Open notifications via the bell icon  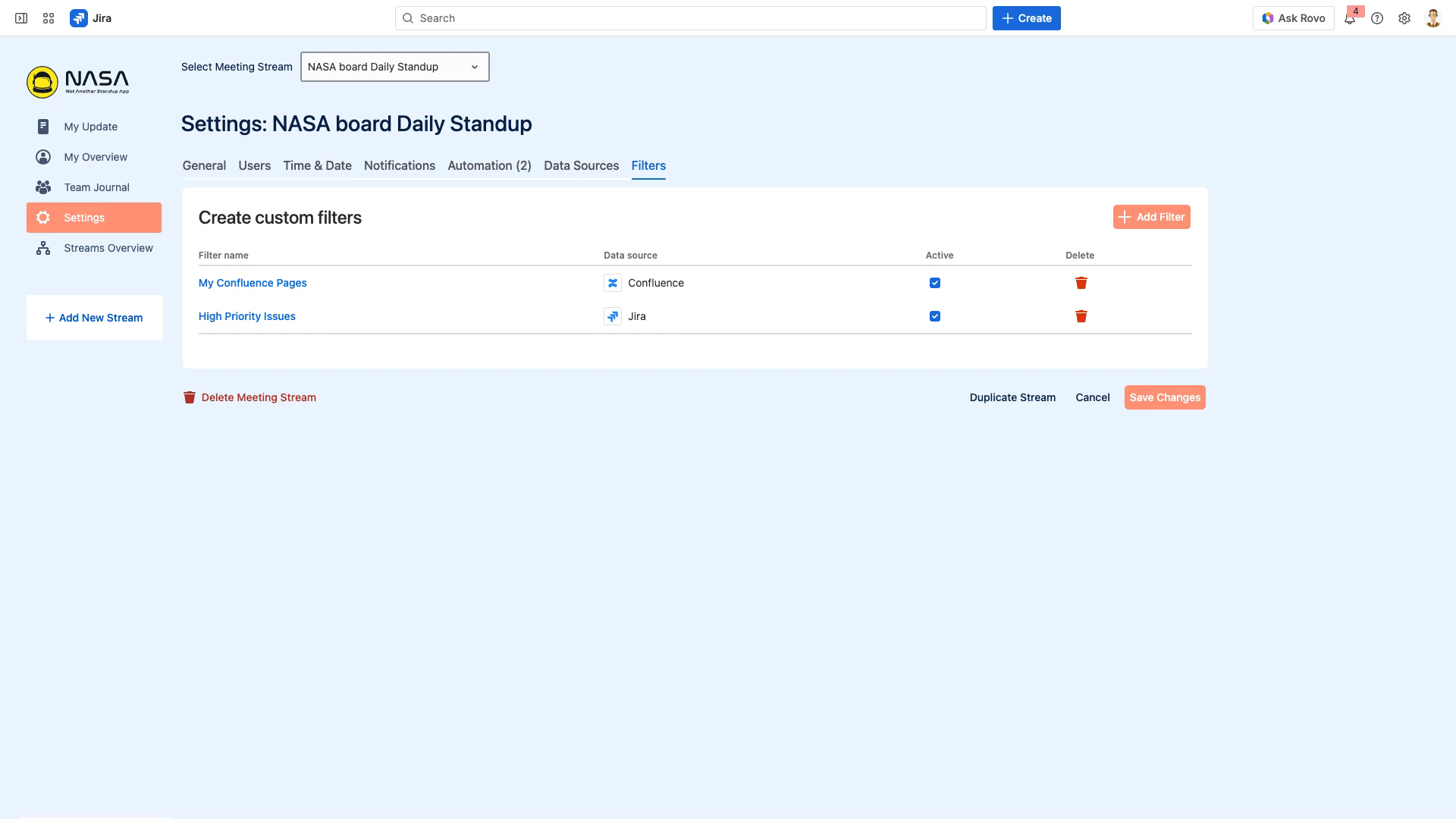1350,17
